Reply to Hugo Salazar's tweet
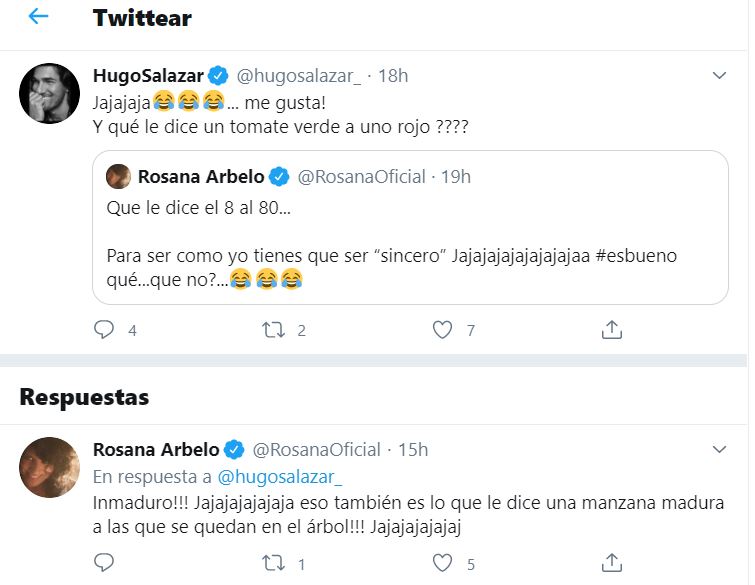The width and height of the screenshot is (755, 585). tap(105, 329)
